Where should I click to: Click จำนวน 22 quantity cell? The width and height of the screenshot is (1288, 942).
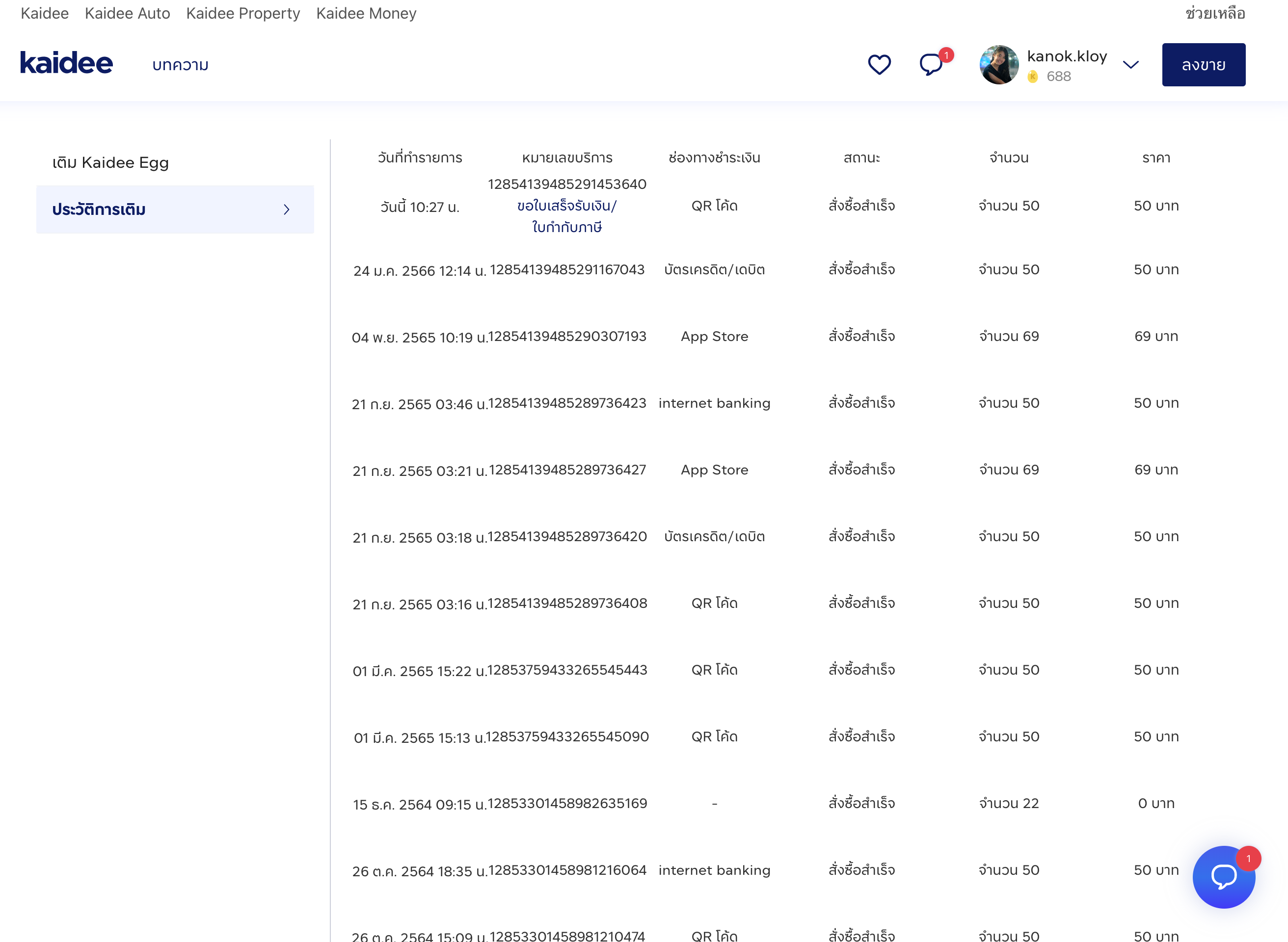point(1009,804)
